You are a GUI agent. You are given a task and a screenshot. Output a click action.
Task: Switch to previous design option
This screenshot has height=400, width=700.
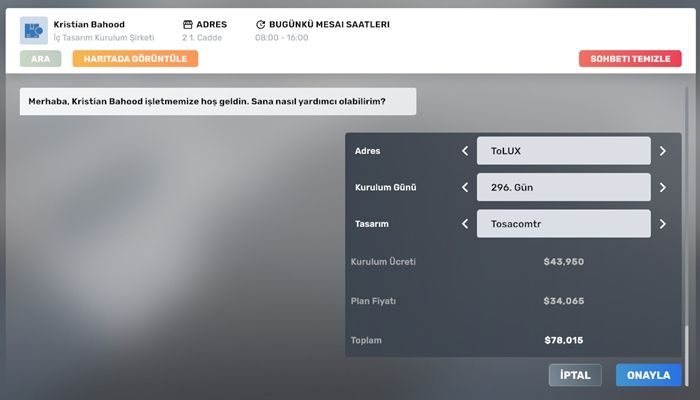pos(464,223)
